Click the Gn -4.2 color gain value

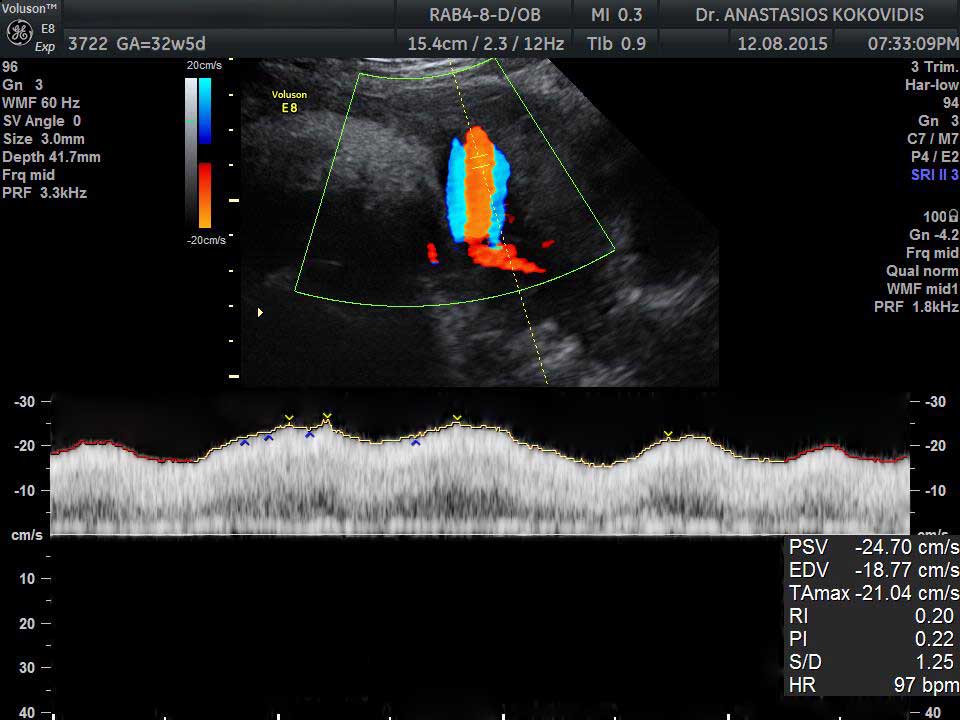[934, 234]
